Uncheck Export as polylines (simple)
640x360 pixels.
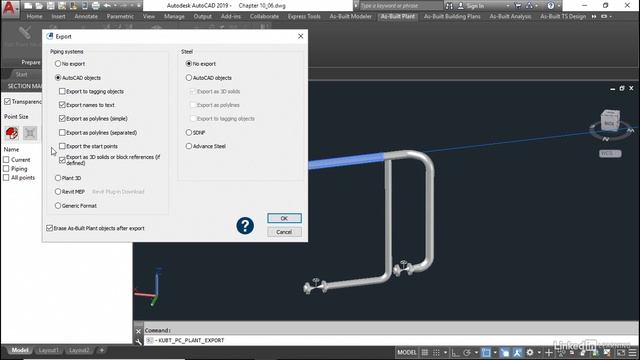[x=62, y=118]
